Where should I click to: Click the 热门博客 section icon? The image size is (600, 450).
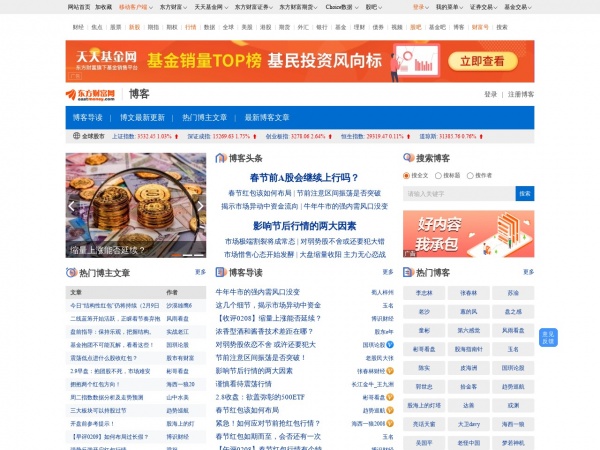click(x=408, y=272)
